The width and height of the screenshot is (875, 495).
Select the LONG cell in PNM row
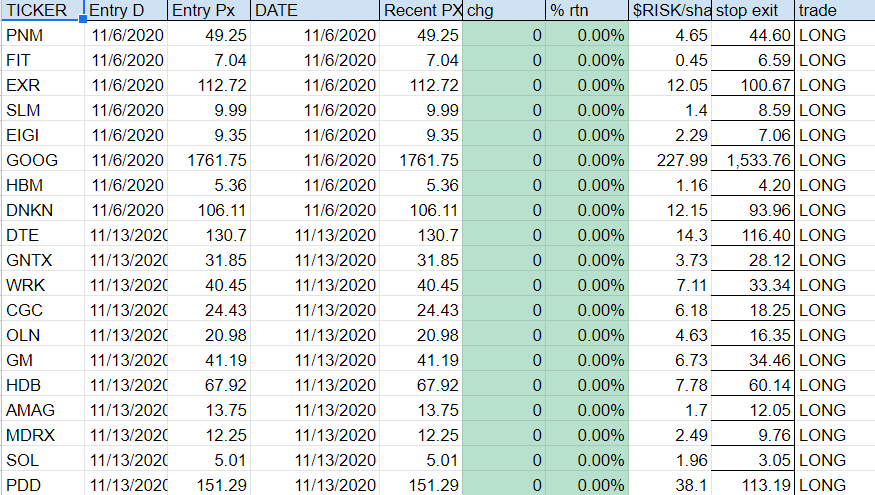pos(835,35)
